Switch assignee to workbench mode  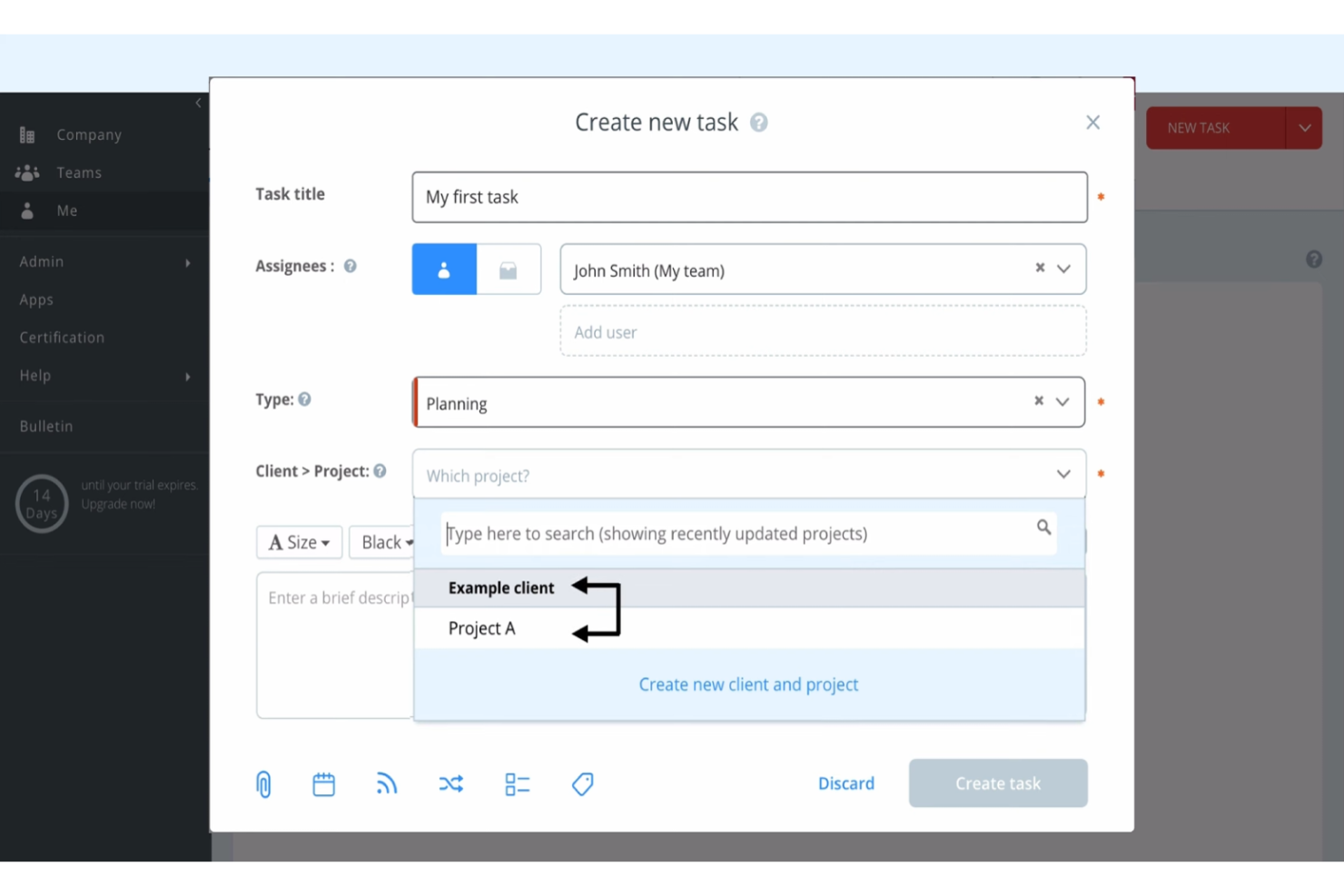(x=508, y=269)
